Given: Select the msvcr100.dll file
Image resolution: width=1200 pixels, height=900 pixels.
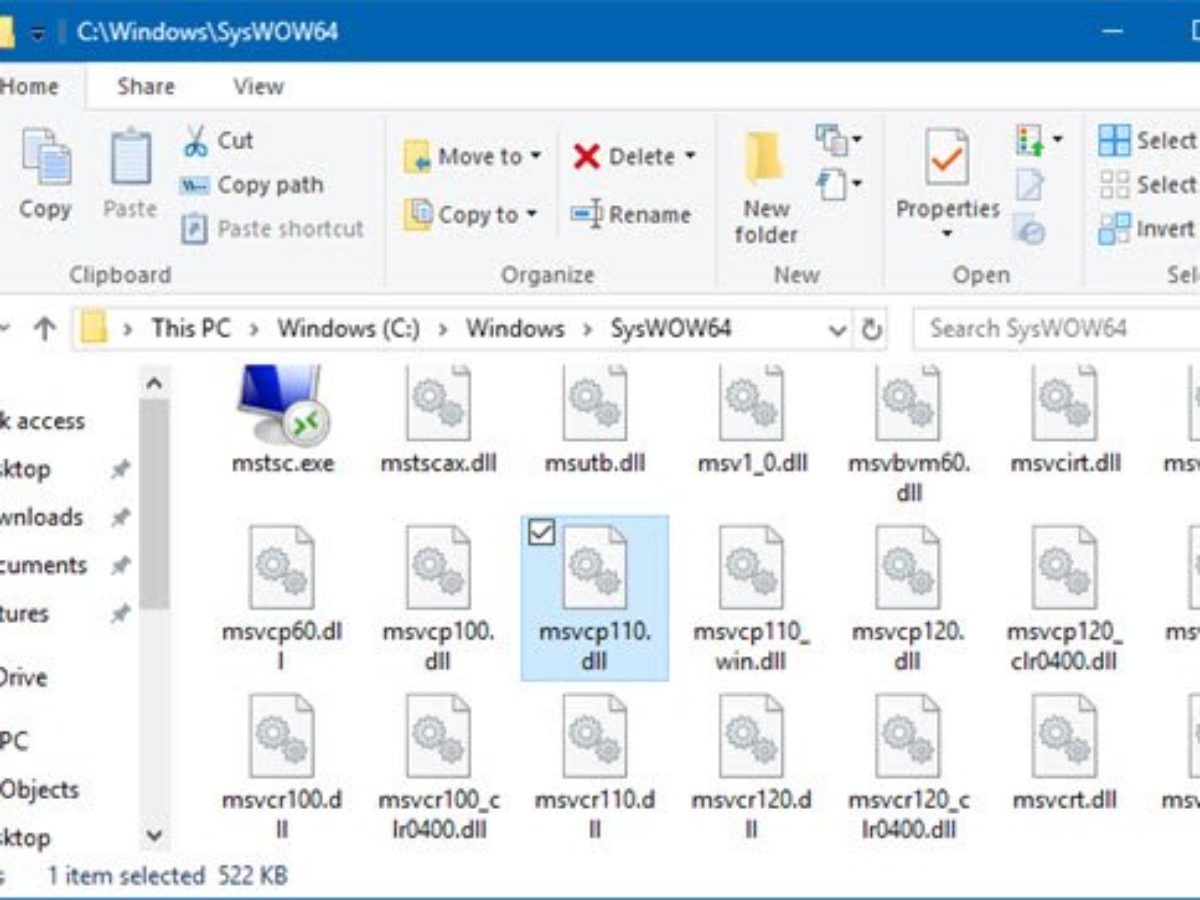Looking at the screenshot, I should point(282,766).
